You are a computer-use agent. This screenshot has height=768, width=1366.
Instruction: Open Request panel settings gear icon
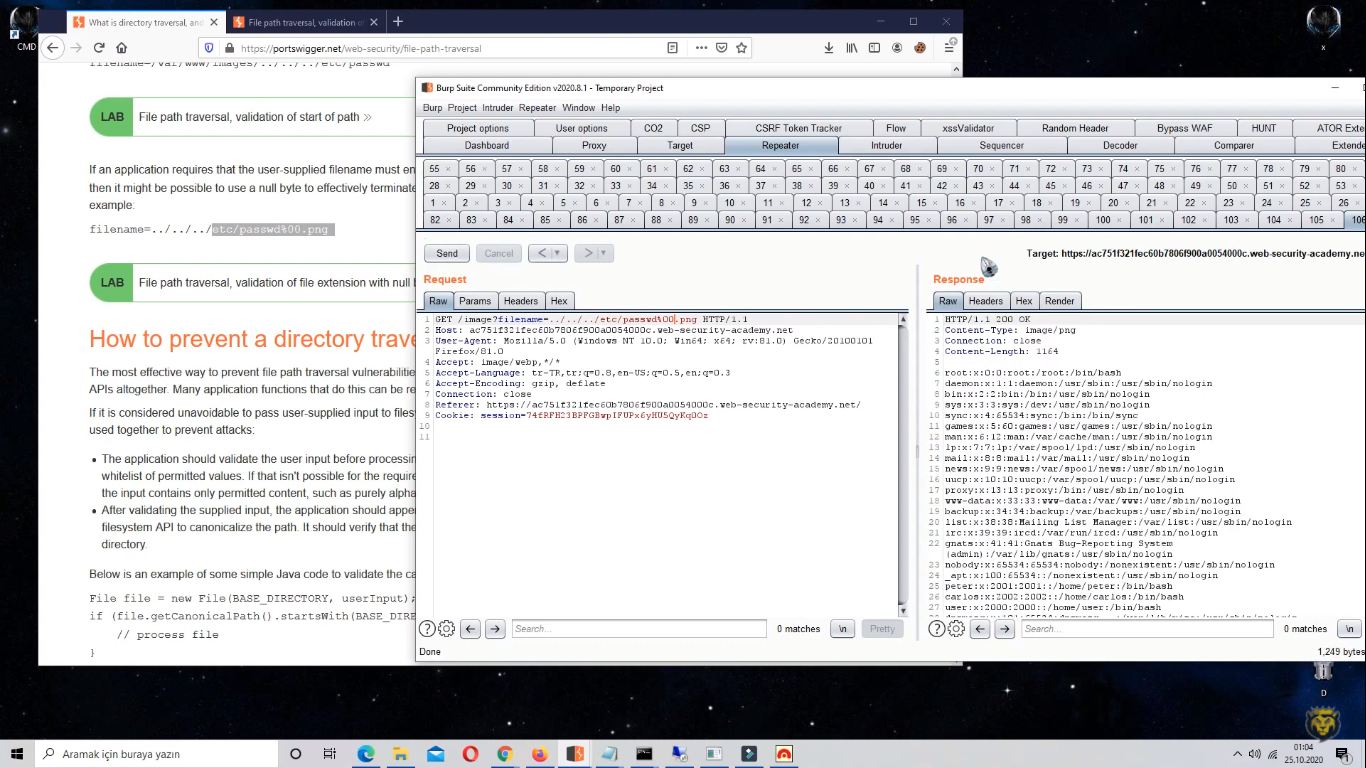point(446,629)
